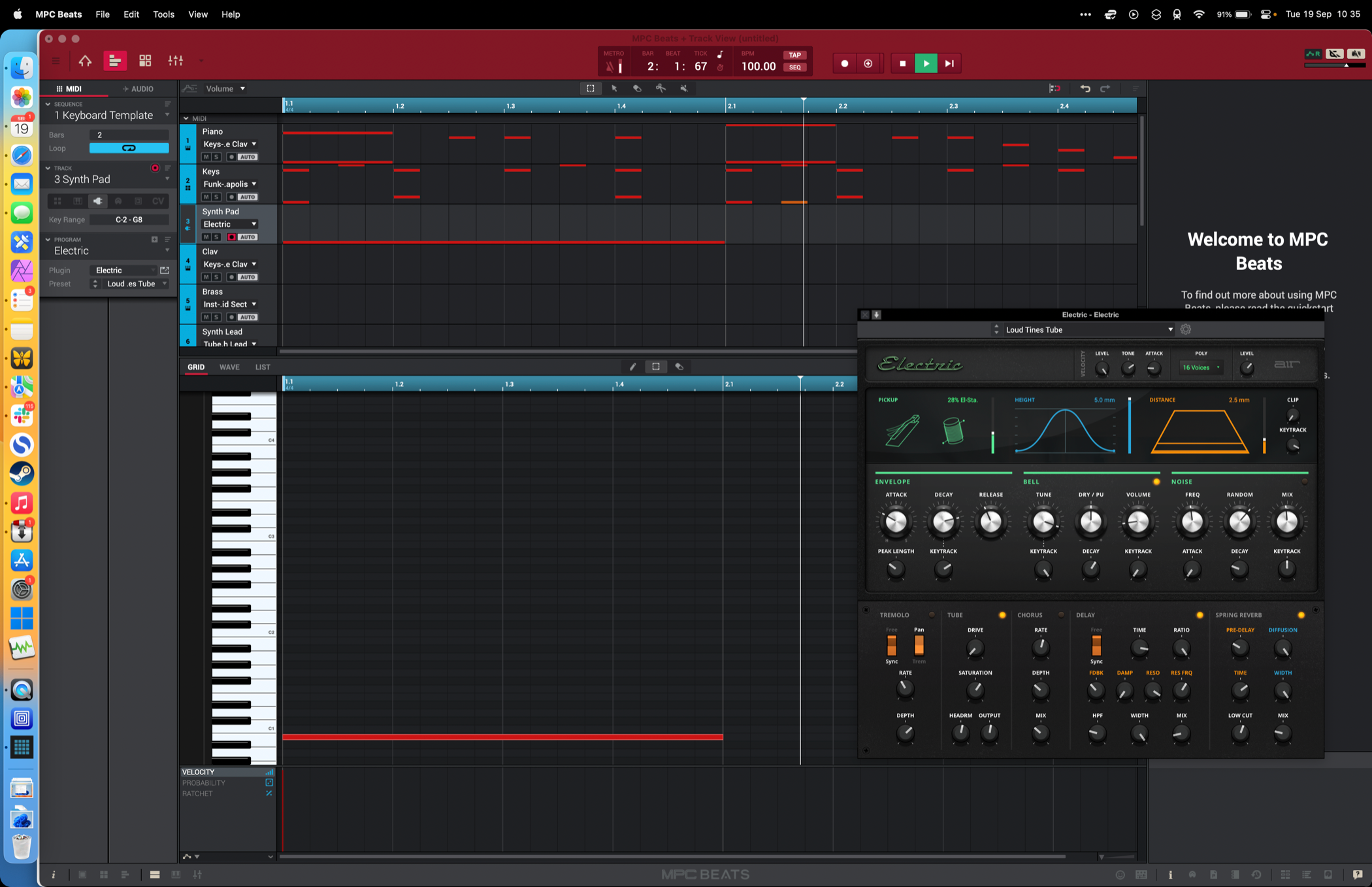Select the marquee tool in grid editor
This screenshot has height=887, width=1372.
coord(656,367)
